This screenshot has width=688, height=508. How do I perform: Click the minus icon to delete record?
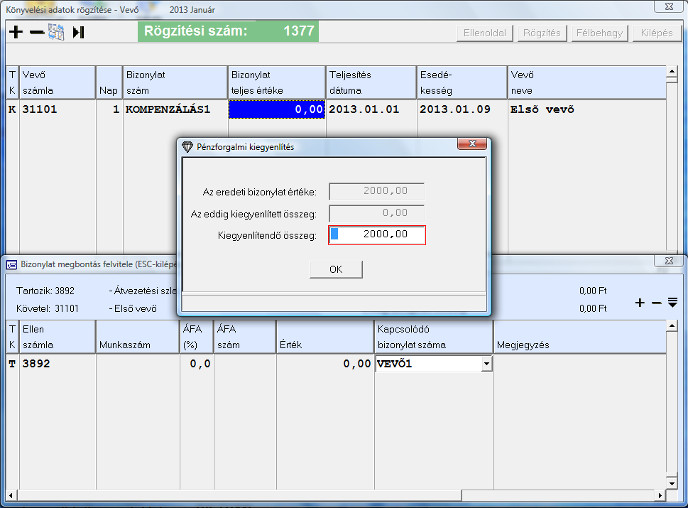[36, 32]
